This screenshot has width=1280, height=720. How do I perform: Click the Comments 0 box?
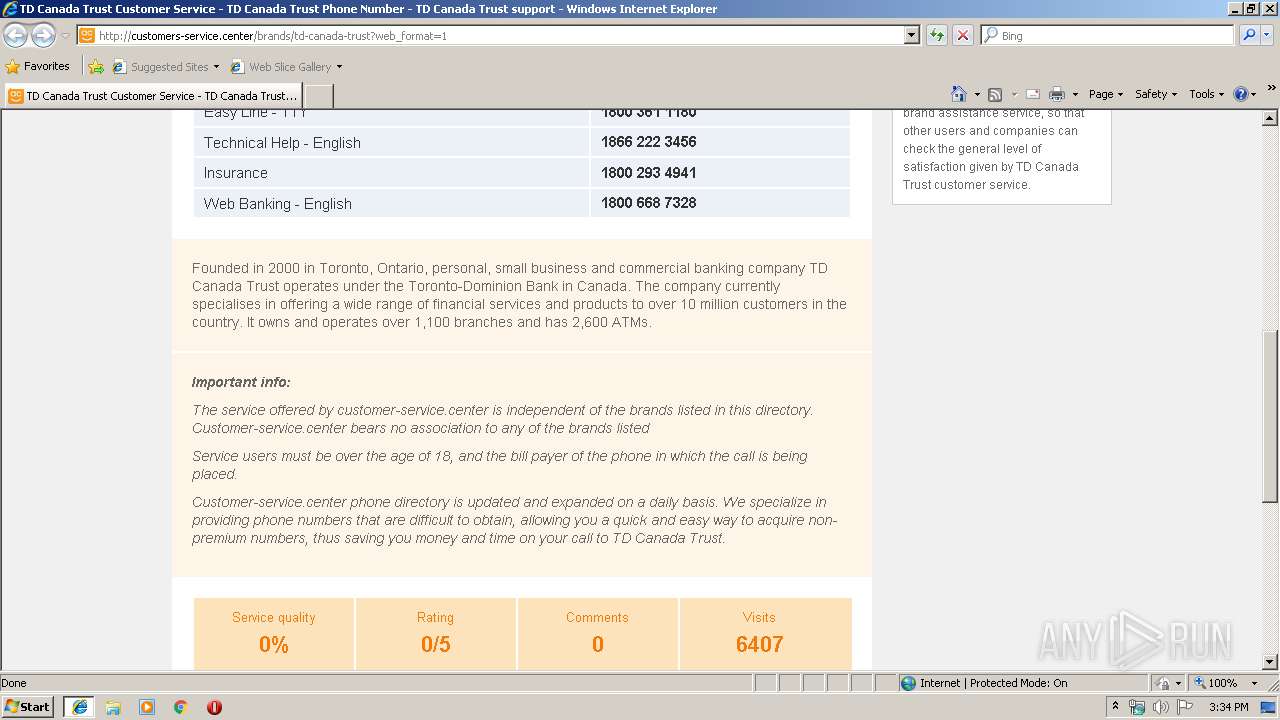tap(598, 634)
